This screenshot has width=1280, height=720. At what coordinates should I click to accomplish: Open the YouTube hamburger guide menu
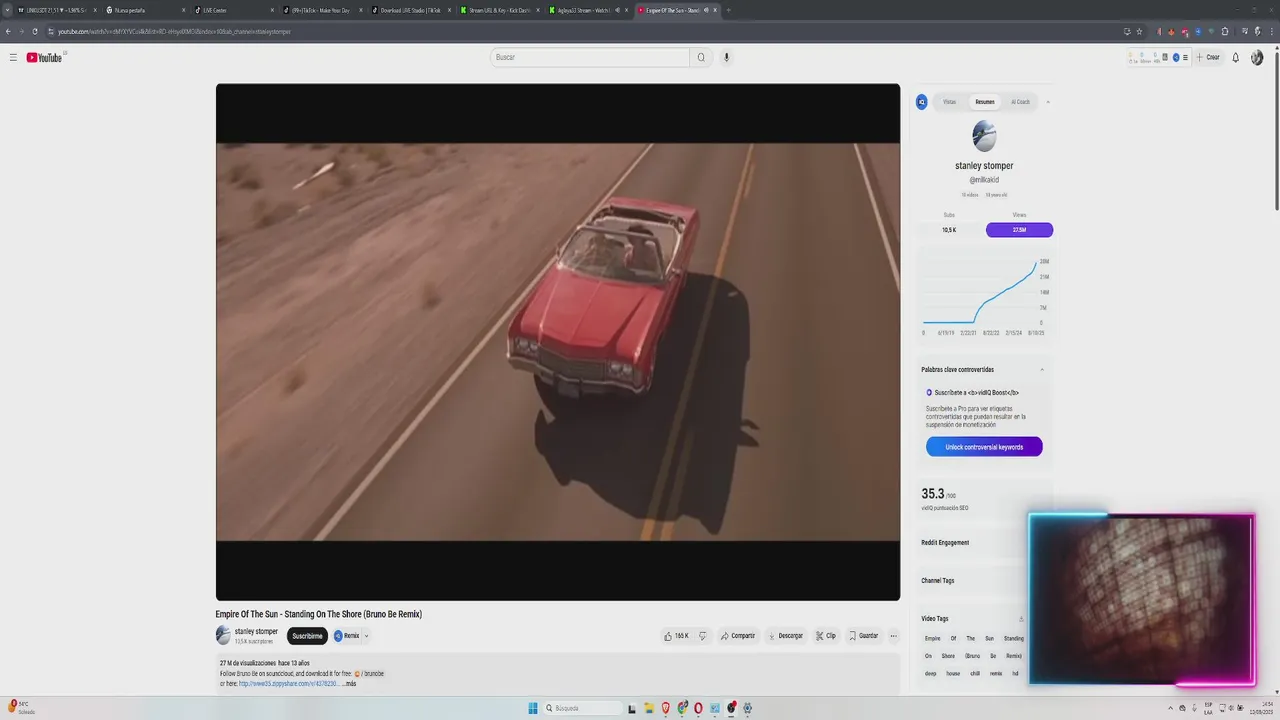[13, 57]
